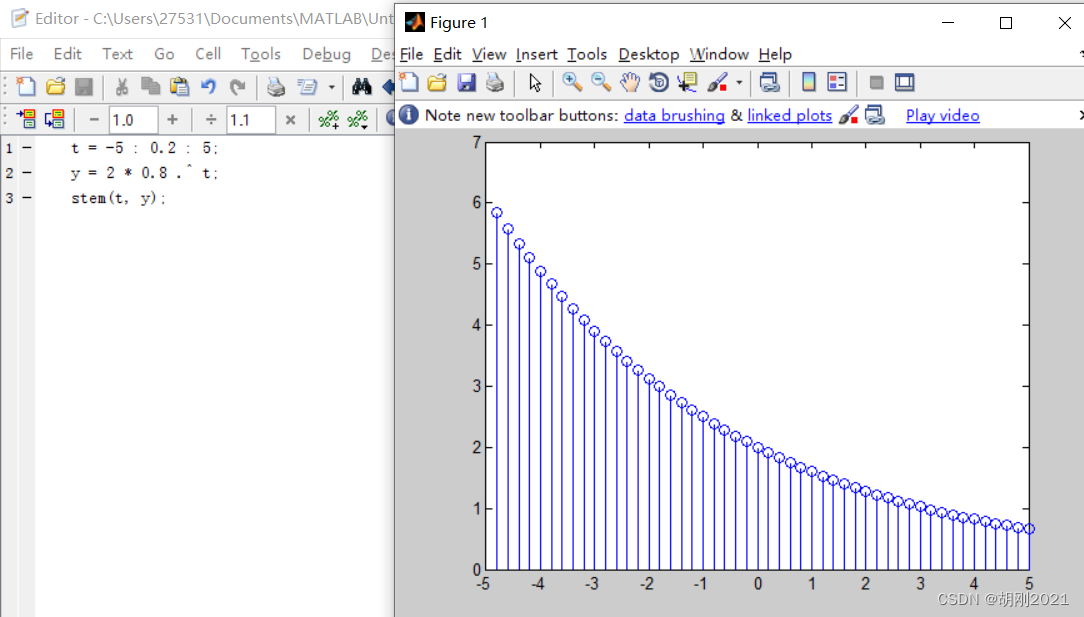Screen dimensions: 1084x617
Task: Click Paste icon in Editor toolbar
Action: pos(179,86)
